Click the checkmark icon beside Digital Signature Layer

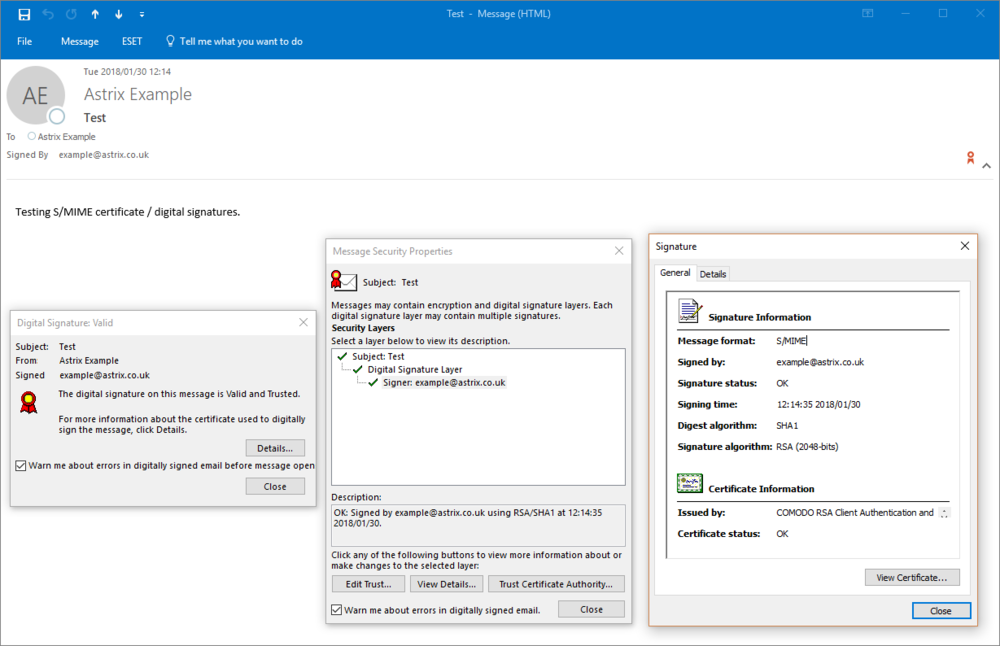coord(358,369)
